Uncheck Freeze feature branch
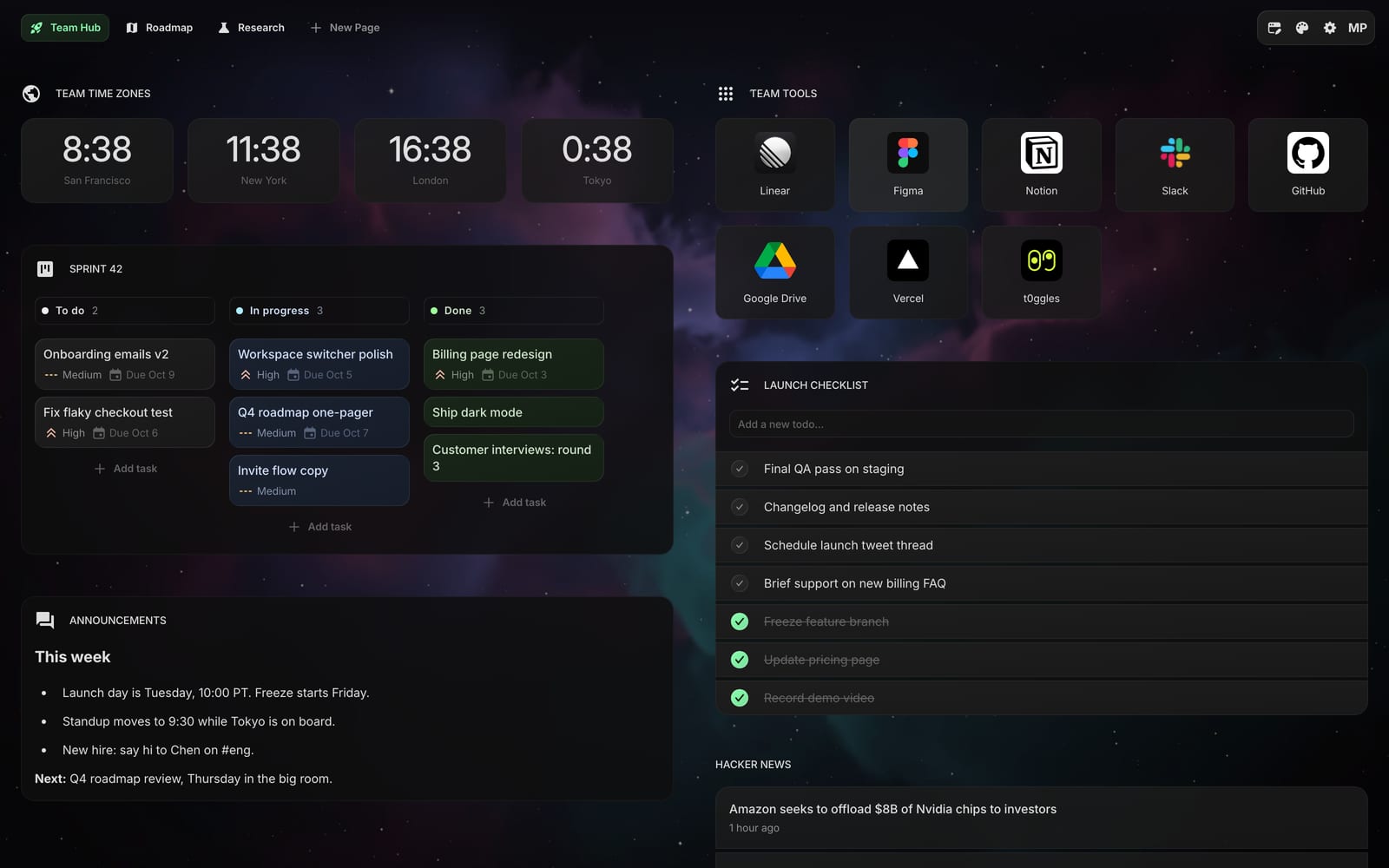Image resolution: width=1389 pixels, height=868 pixels. pyautogui.click(x=740, y=621)
